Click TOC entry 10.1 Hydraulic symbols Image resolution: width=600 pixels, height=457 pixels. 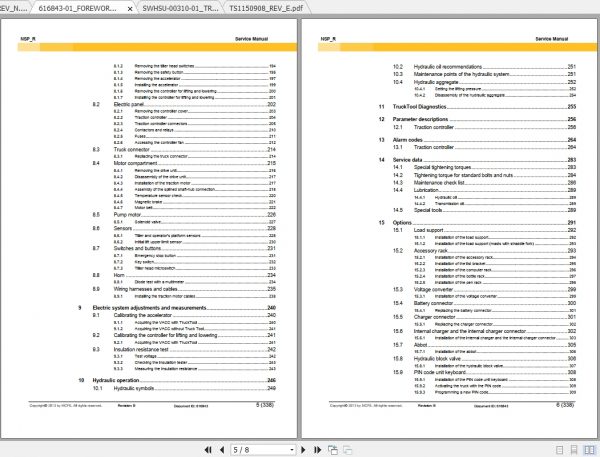[x=184, y=388]
